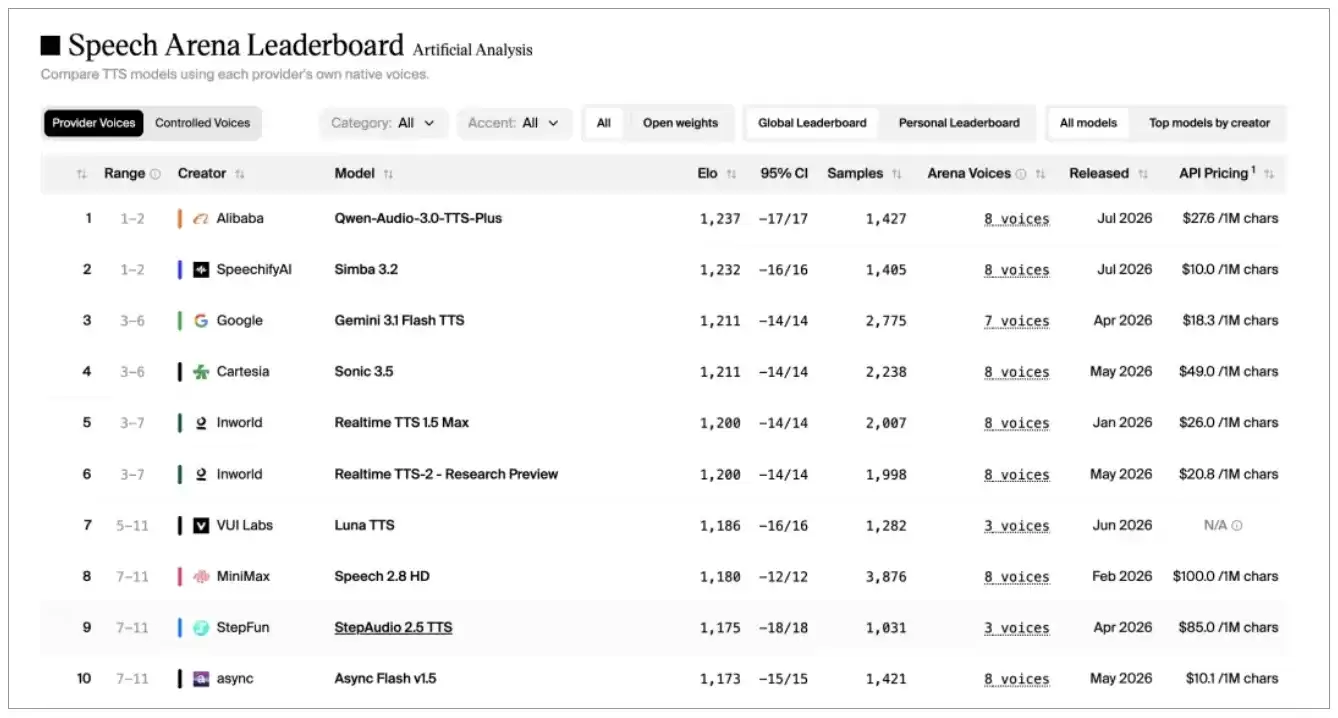Click the 5–11 range value
This screenshot has height=718, width=1338.
(132, 525)
